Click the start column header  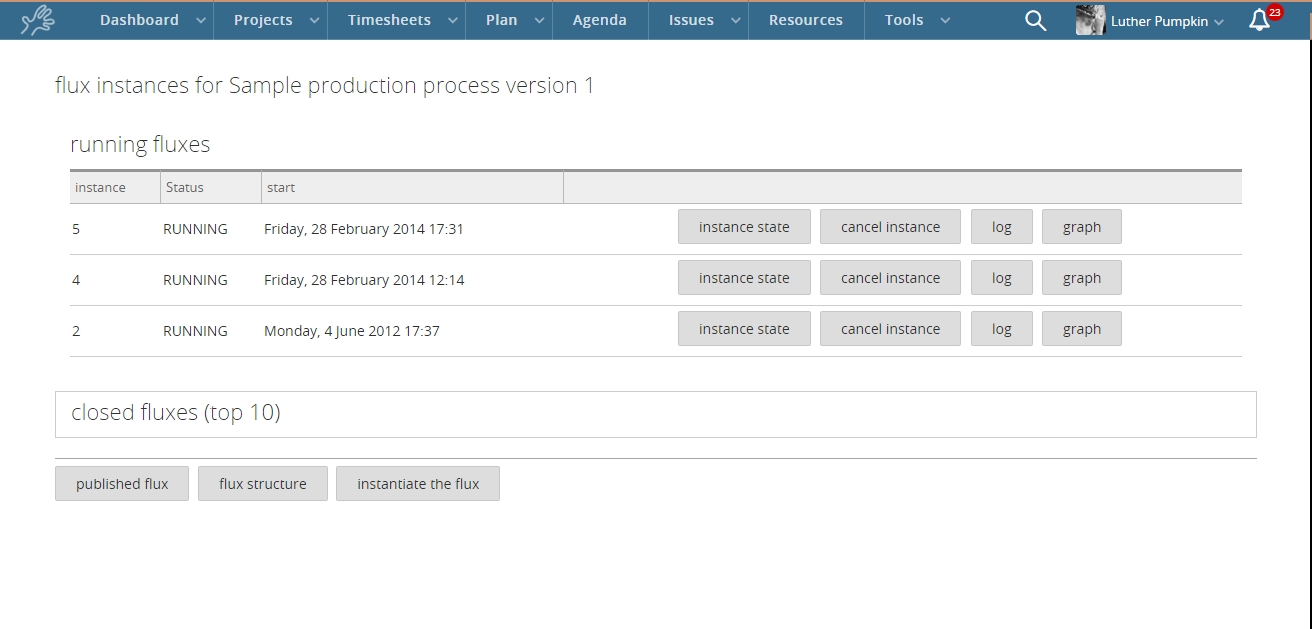(412, 187)
